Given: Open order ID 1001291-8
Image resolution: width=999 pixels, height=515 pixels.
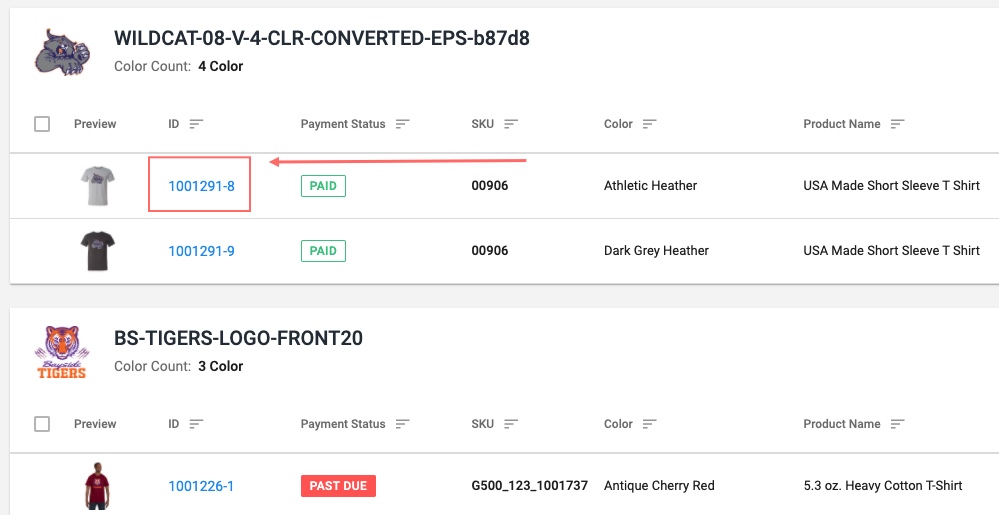Looking at the screenshot, I should pos(201,185).
